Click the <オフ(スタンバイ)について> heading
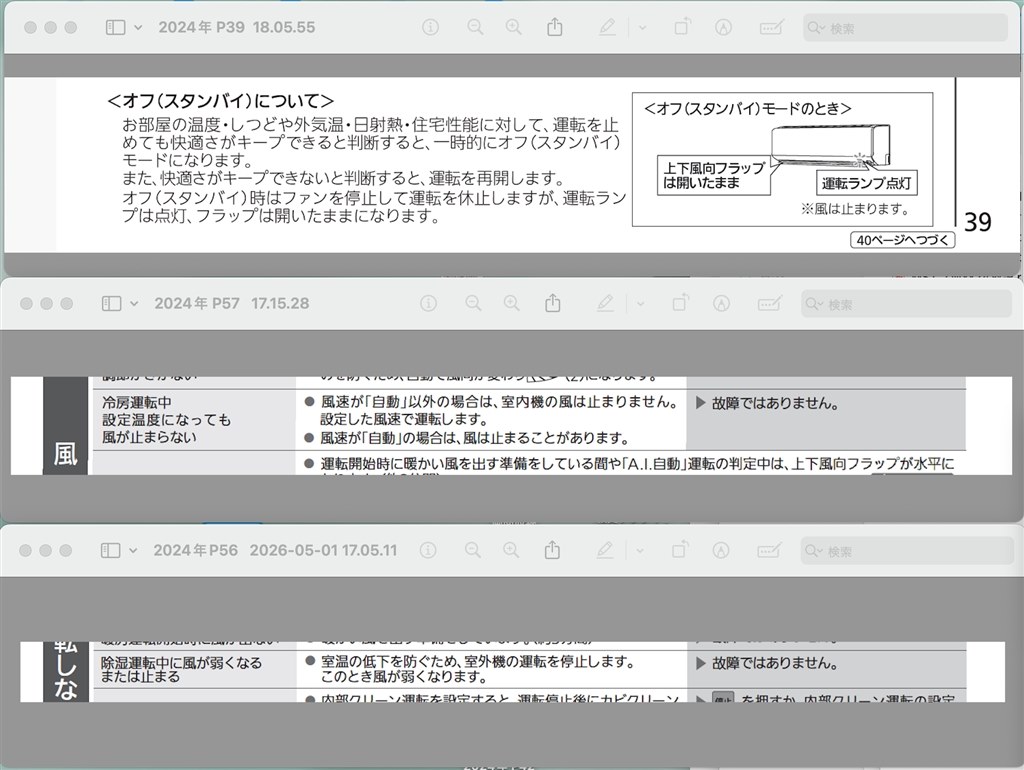This screenshot has width=1024, height=770. pyautogui.click(x=221, y=101)
